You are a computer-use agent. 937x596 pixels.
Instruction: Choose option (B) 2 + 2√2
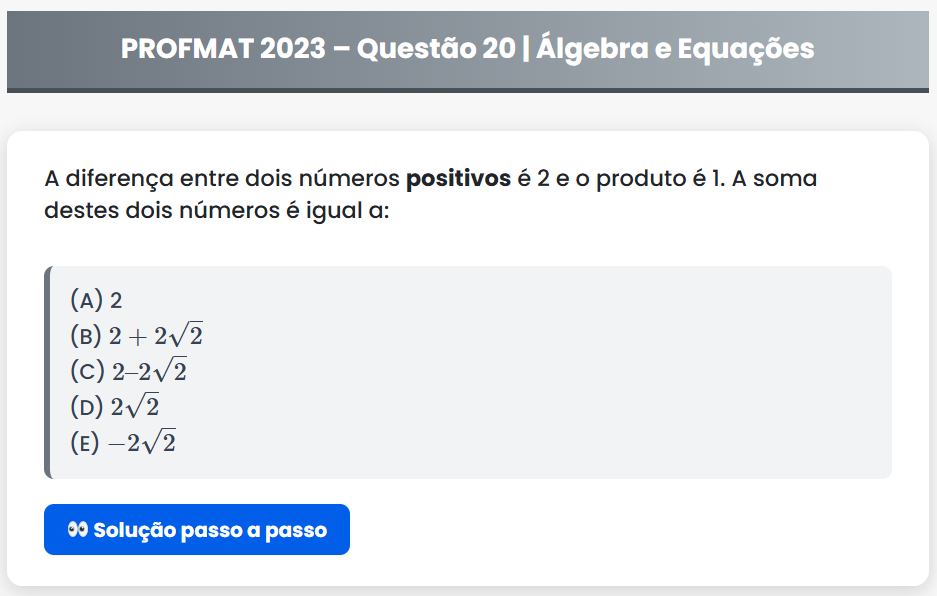(x=137, y=336)
